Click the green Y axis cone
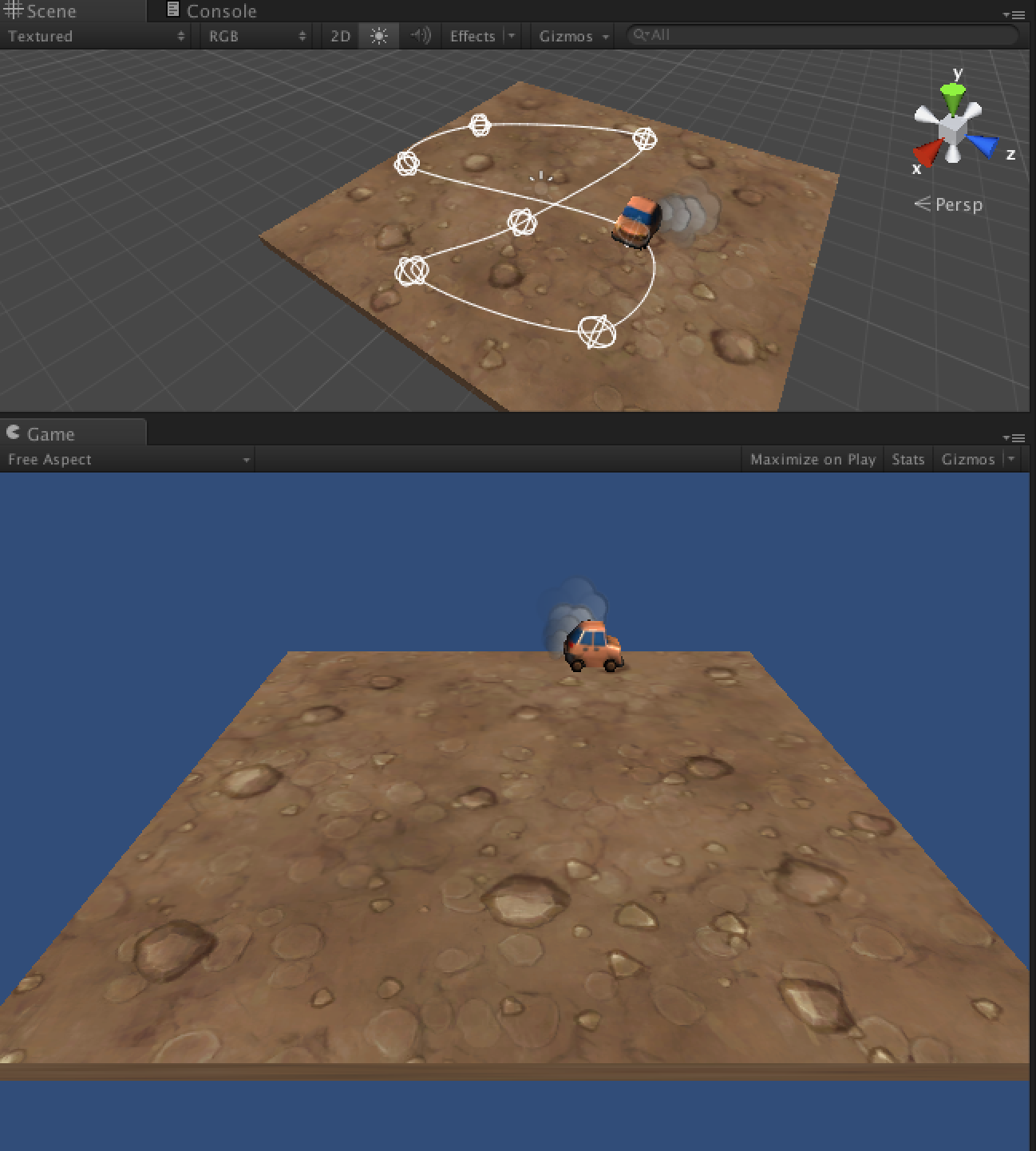Image resolution: width=1036 pixels, height=1151 pixels. [x=951, y=98]
